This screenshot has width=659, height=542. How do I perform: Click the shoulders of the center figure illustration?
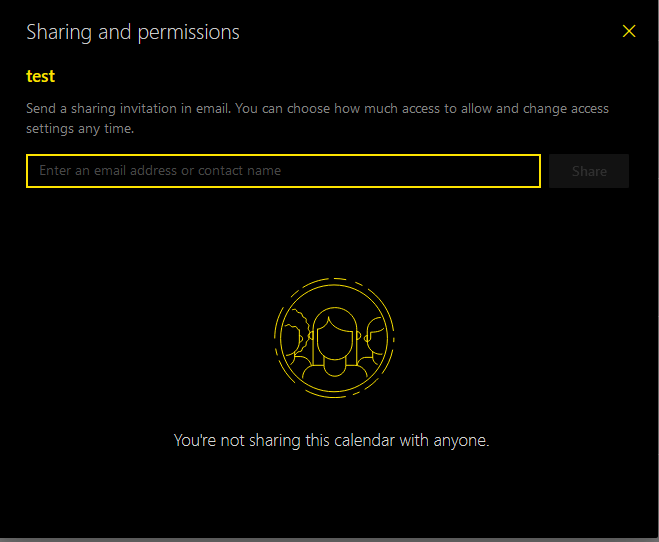click(335, 373)
